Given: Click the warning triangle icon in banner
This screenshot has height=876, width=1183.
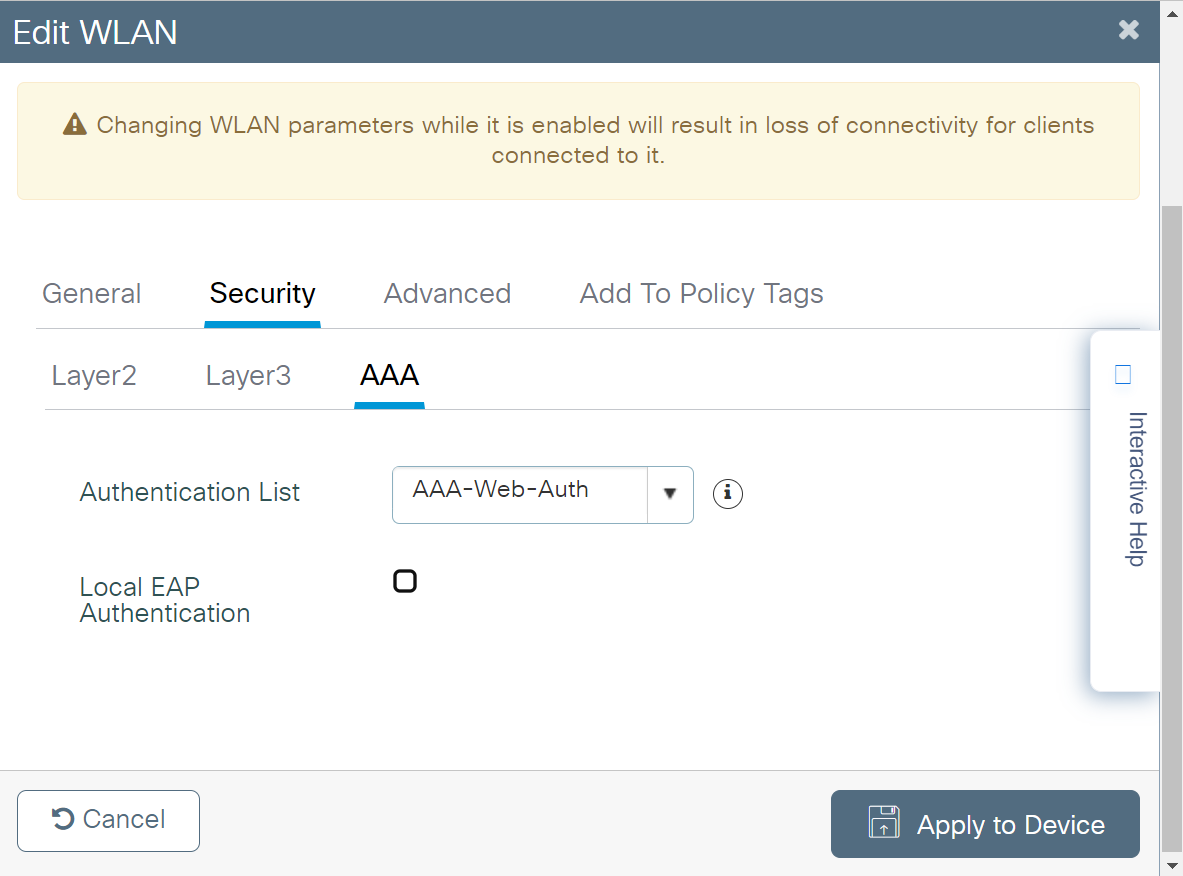Looking at the screenshot, I should [x=75, y=125].
